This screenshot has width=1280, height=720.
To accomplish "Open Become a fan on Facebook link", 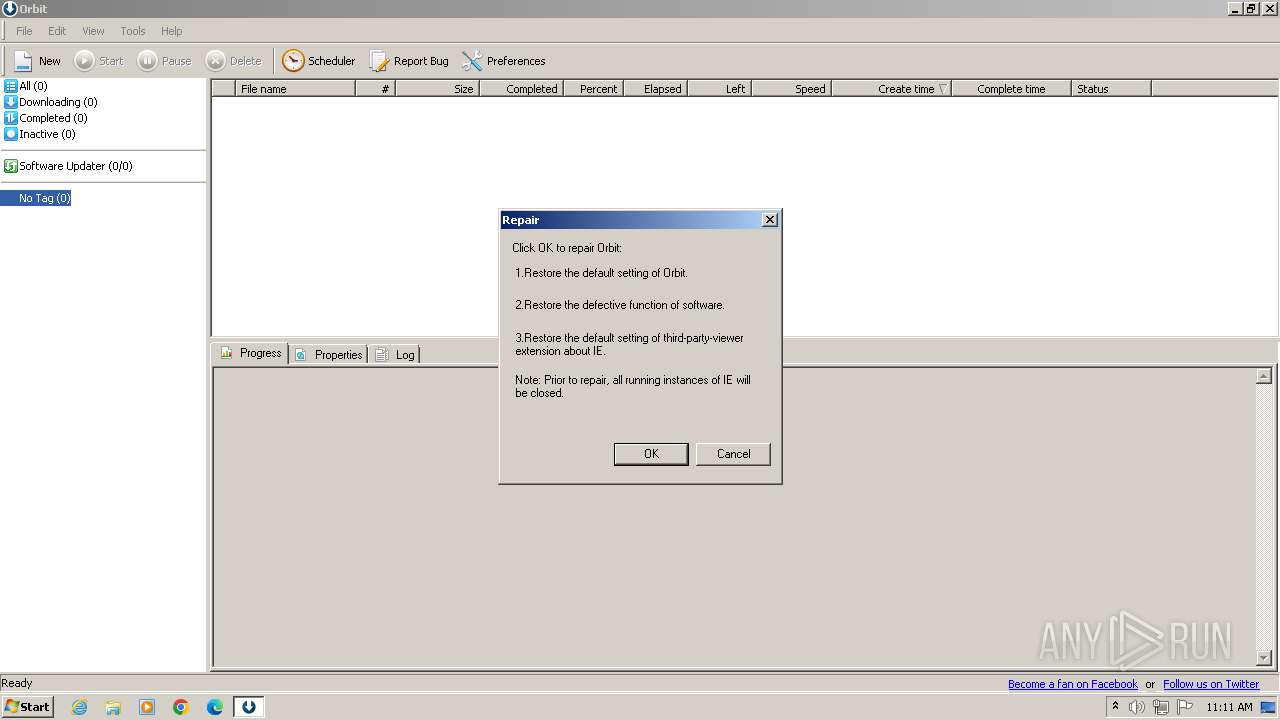I will [1073, 684].
